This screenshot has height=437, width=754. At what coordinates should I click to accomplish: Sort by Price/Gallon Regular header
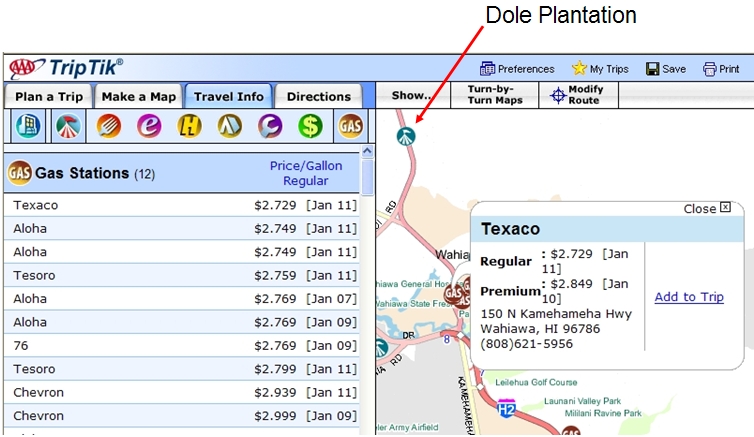tap(306, 173)
